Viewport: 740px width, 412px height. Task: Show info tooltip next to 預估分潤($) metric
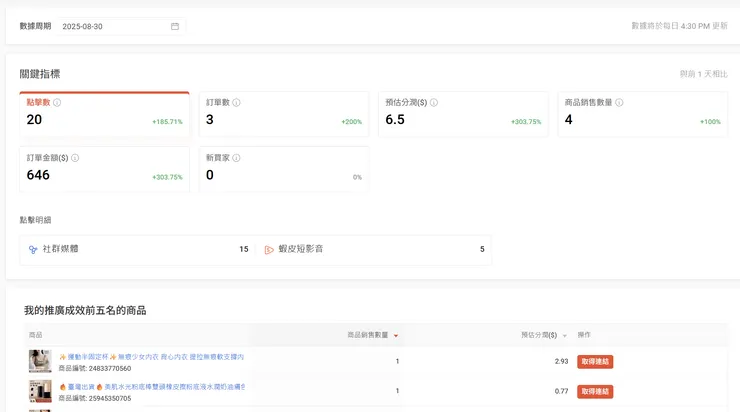click(434, 102)
